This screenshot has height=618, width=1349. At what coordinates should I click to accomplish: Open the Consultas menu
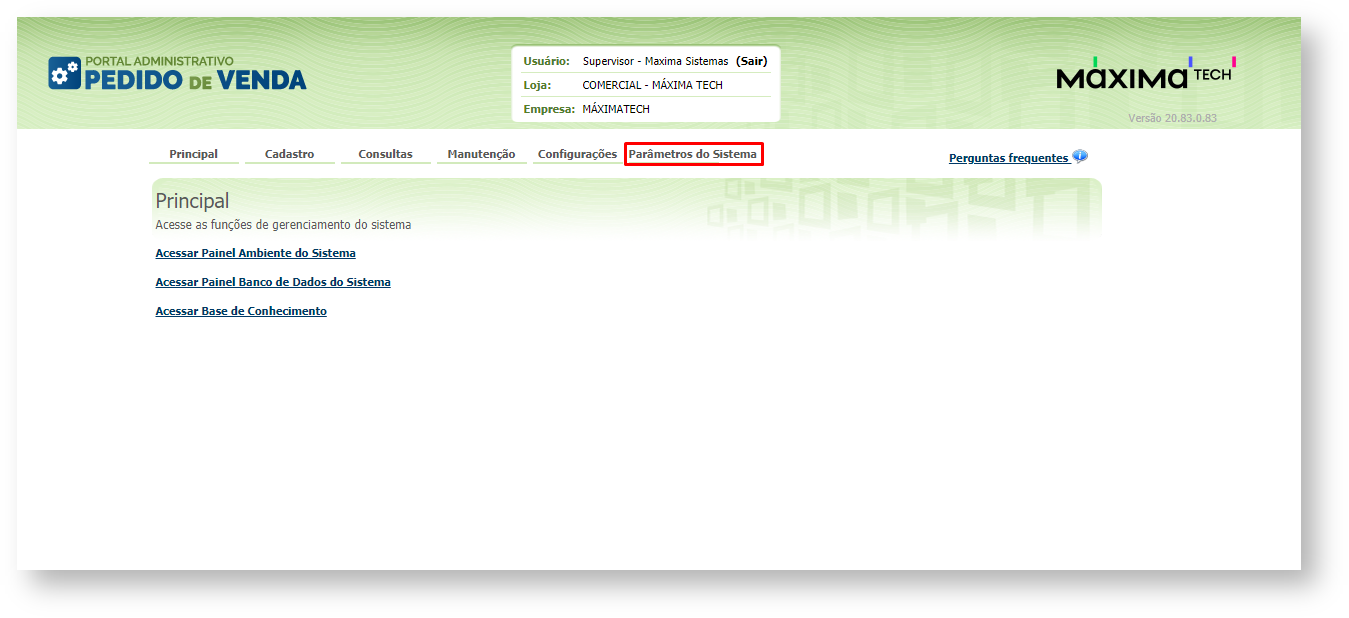[386, 154]
